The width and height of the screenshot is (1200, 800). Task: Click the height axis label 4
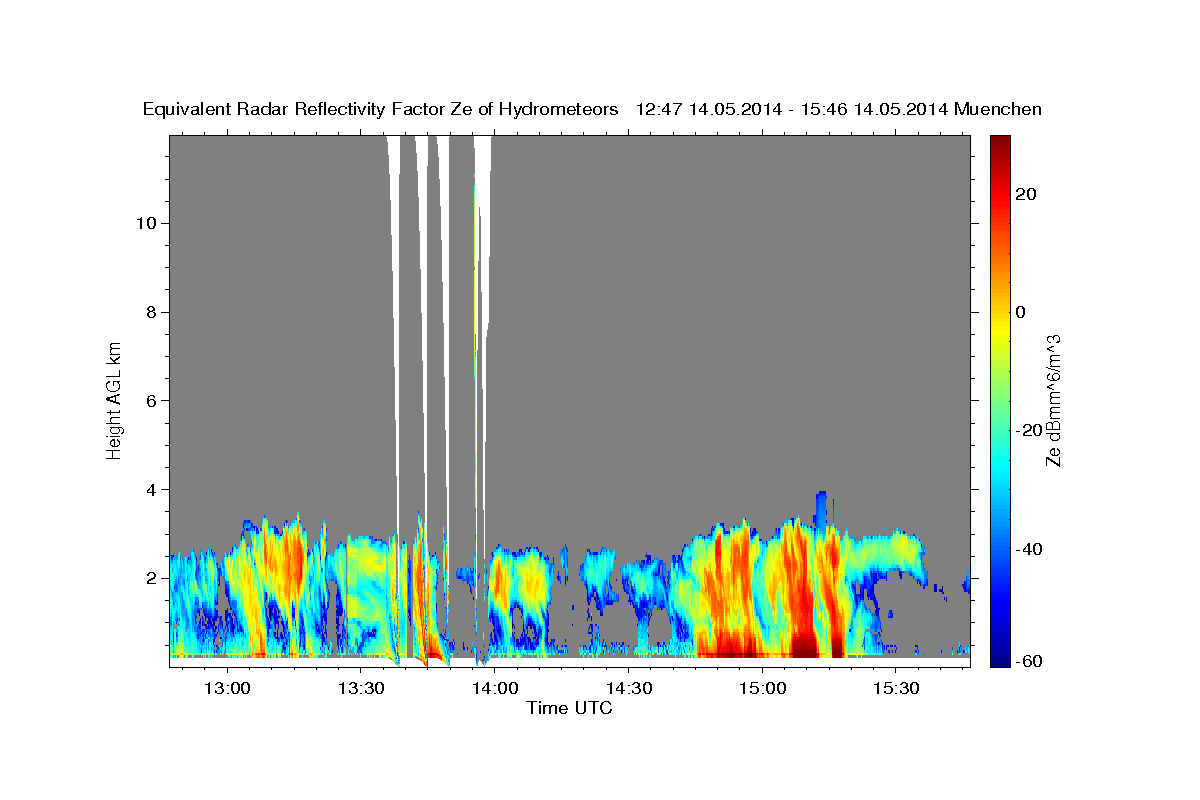(150, 490)
